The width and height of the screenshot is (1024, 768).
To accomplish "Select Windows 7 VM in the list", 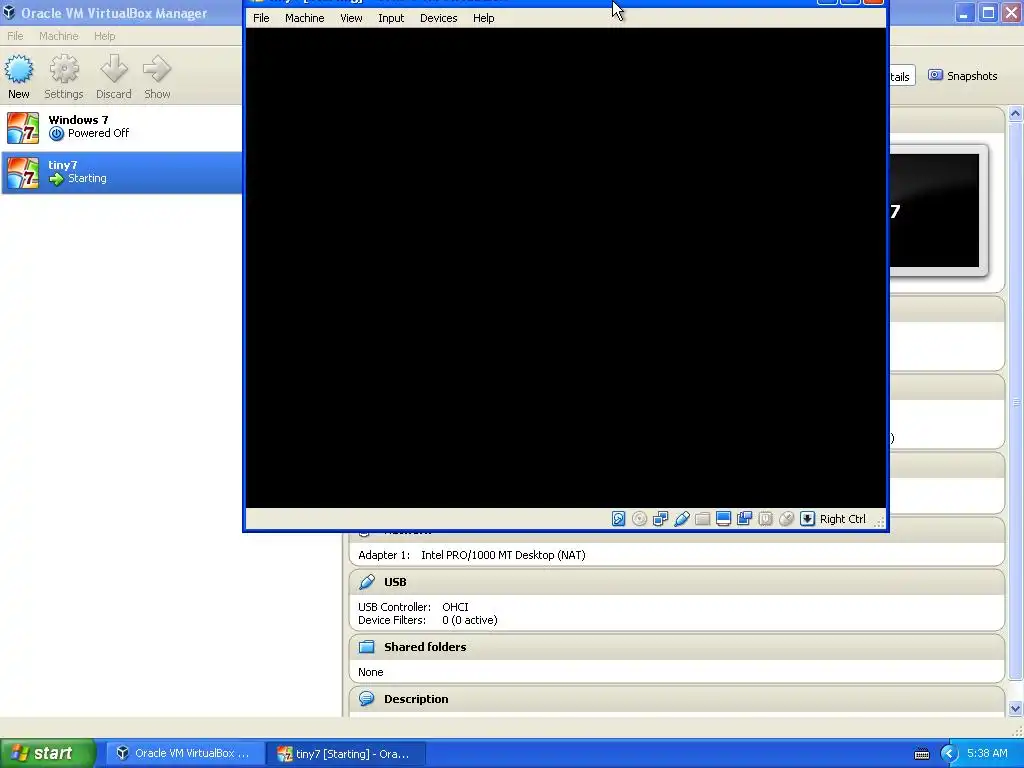I will [121, 127].
